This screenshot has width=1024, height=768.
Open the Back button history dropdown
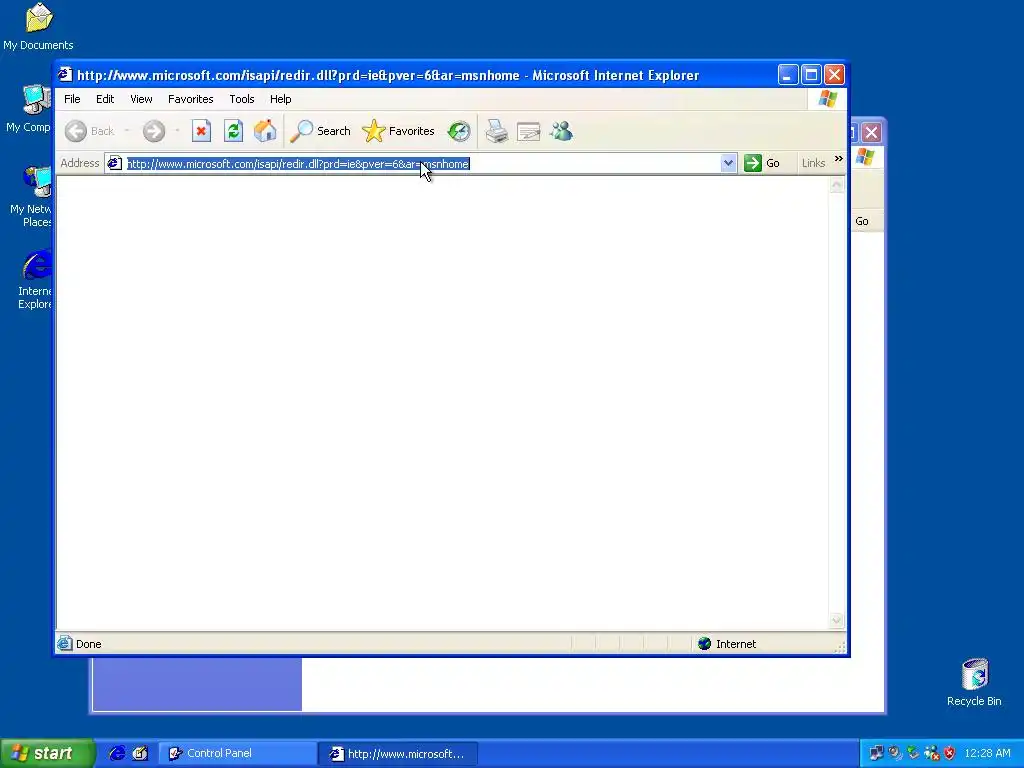pos(127,131)
